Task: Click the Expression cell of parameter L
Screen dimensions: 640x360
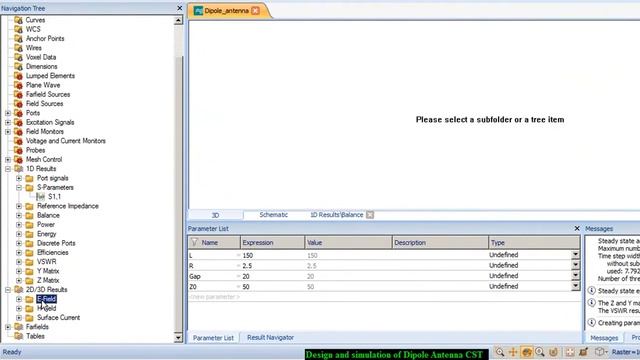Action: [x=272, y=255]
